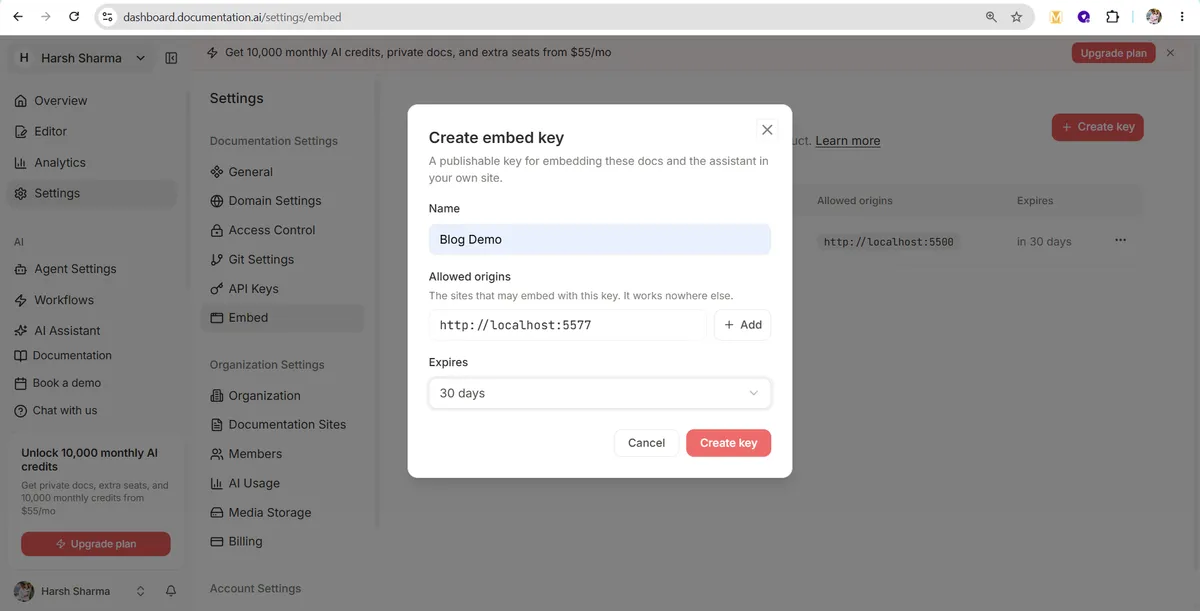Click the sidebar collapse panel icon

pos(171,58)
